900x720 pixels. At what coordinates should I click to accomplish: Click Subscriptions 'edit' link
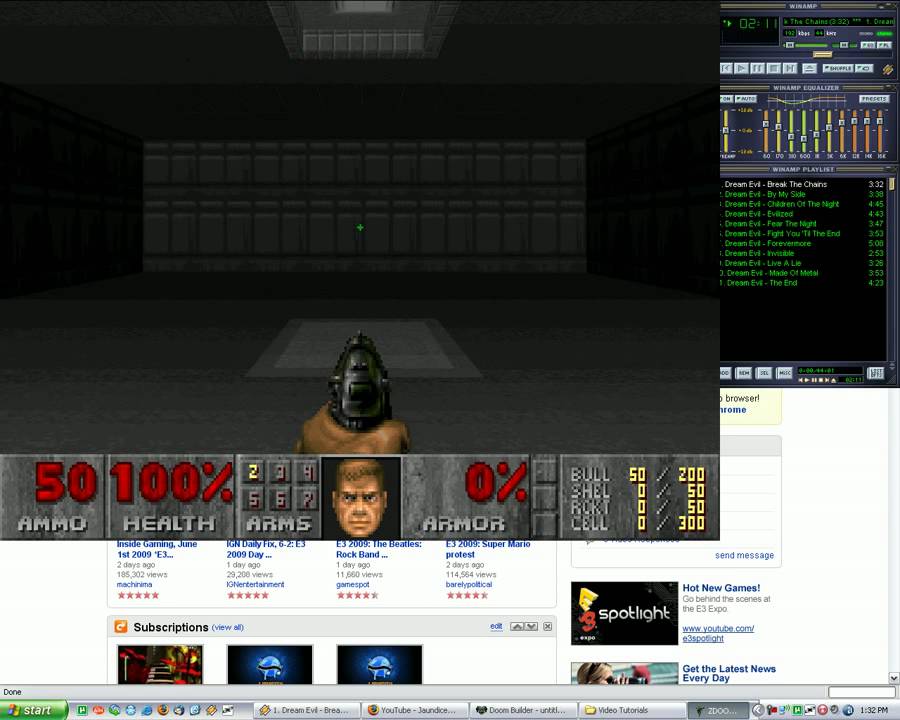coord(496,626)
